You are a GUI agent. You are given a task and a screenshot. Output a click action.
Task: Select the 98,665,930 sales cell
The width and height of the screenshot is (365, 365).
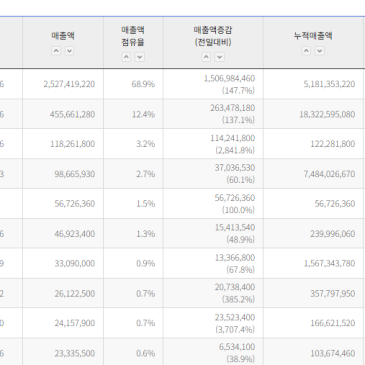[x=63, y=174]
